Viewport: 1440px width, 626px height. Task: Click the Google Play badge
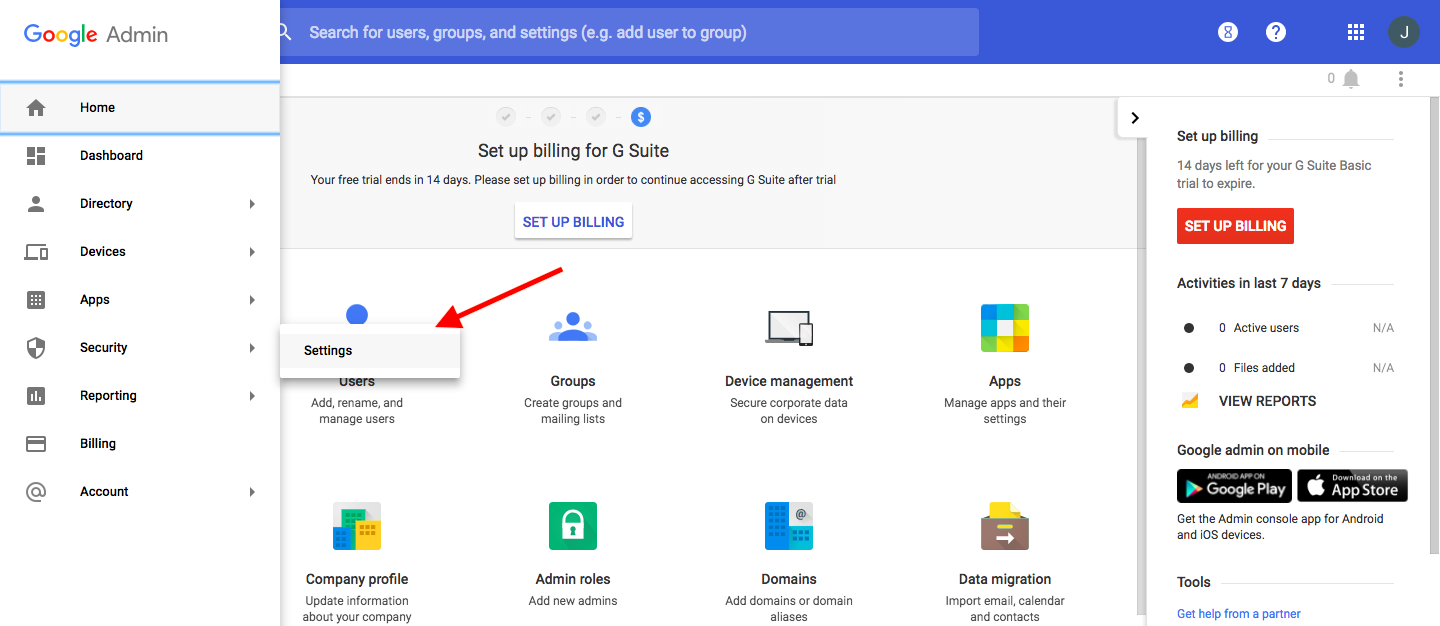[x=1234, y=485]
